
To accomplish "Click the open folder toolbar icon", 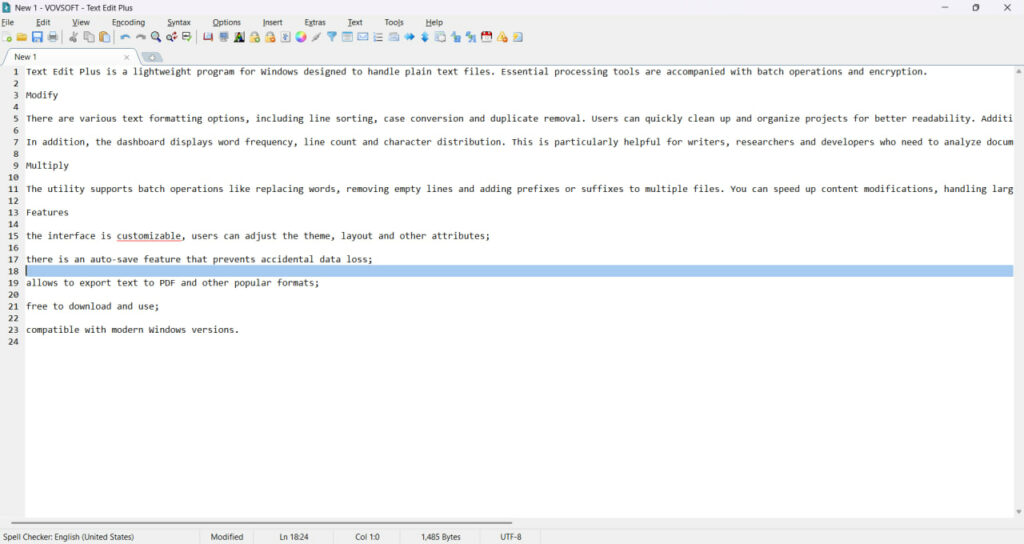I will click(22, 37).
